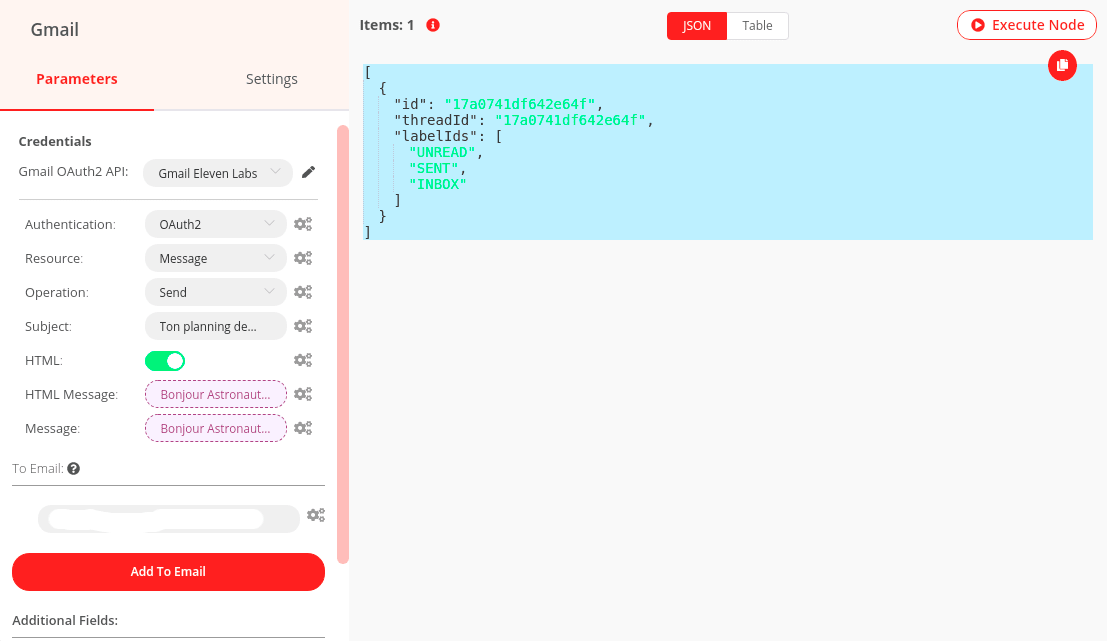Expand the Gmail OAuth2 API credentials dropdown
This screenshot has height=641, width=1107.
click(217, 173)
